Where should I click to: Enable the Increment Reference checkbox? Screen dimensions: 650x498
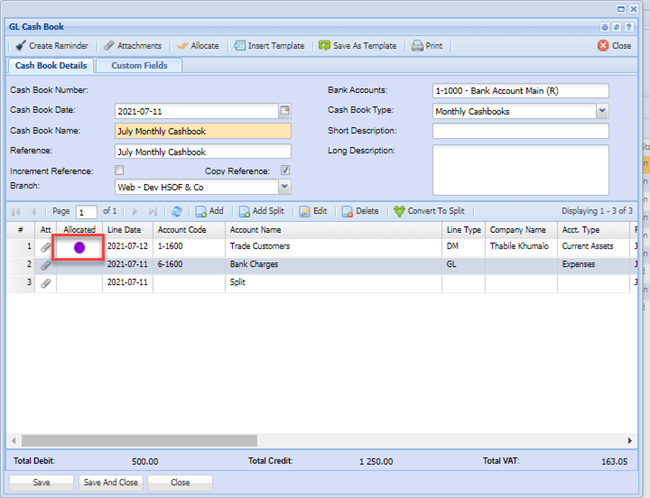tap(120, 171)
